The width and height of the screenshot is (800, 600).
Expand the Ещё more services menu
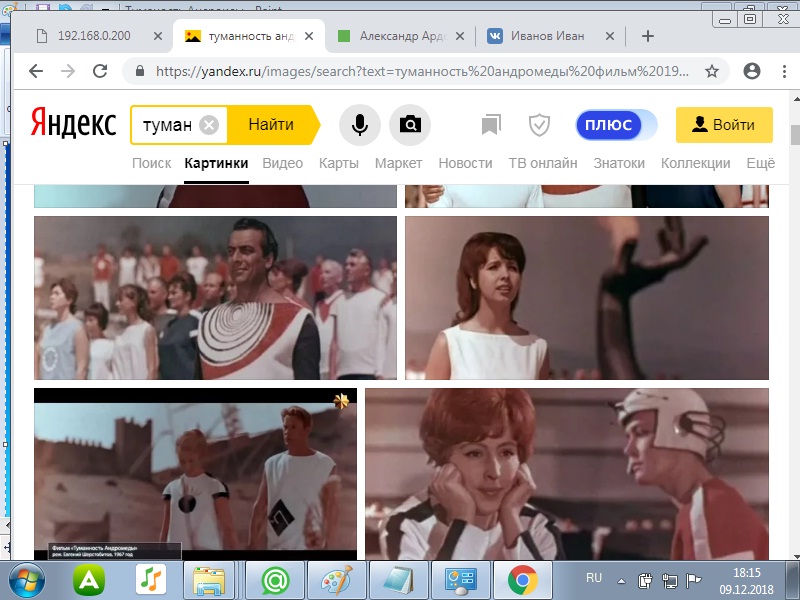point(761,163)
